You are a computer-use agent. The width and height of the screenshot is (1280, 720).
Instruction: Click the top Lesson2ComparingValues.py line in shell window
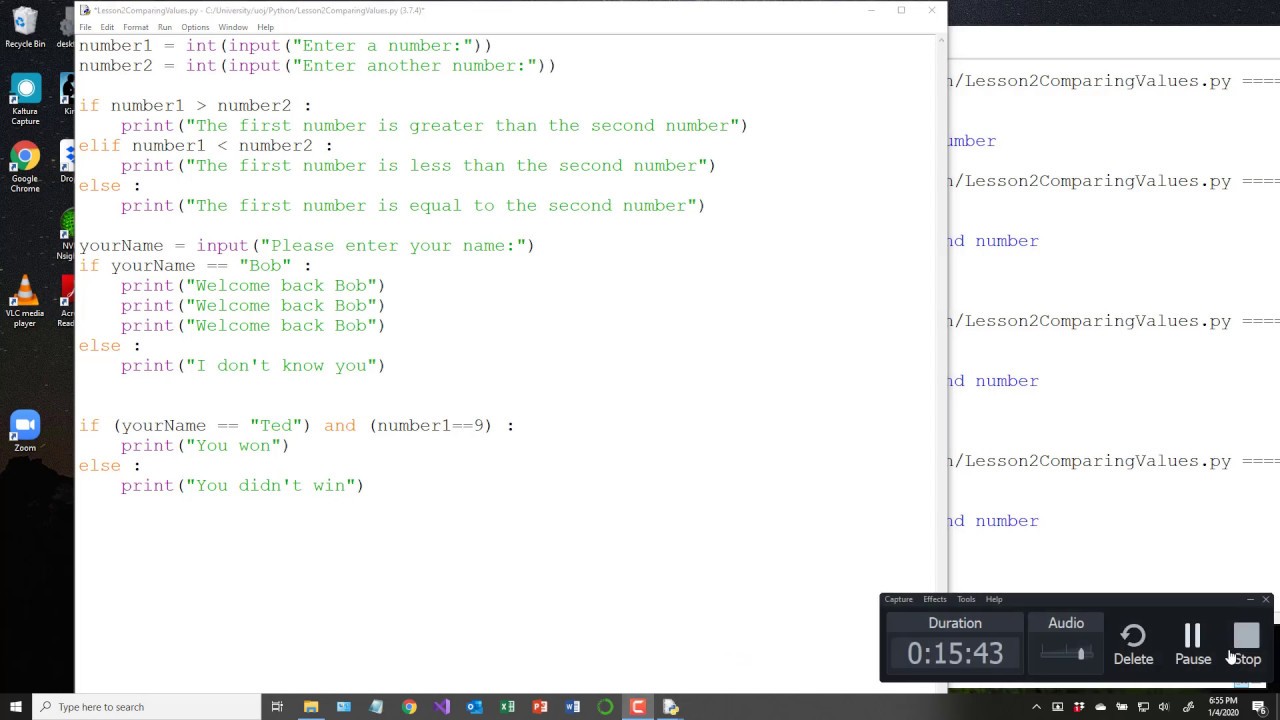tap(1114, 81)
